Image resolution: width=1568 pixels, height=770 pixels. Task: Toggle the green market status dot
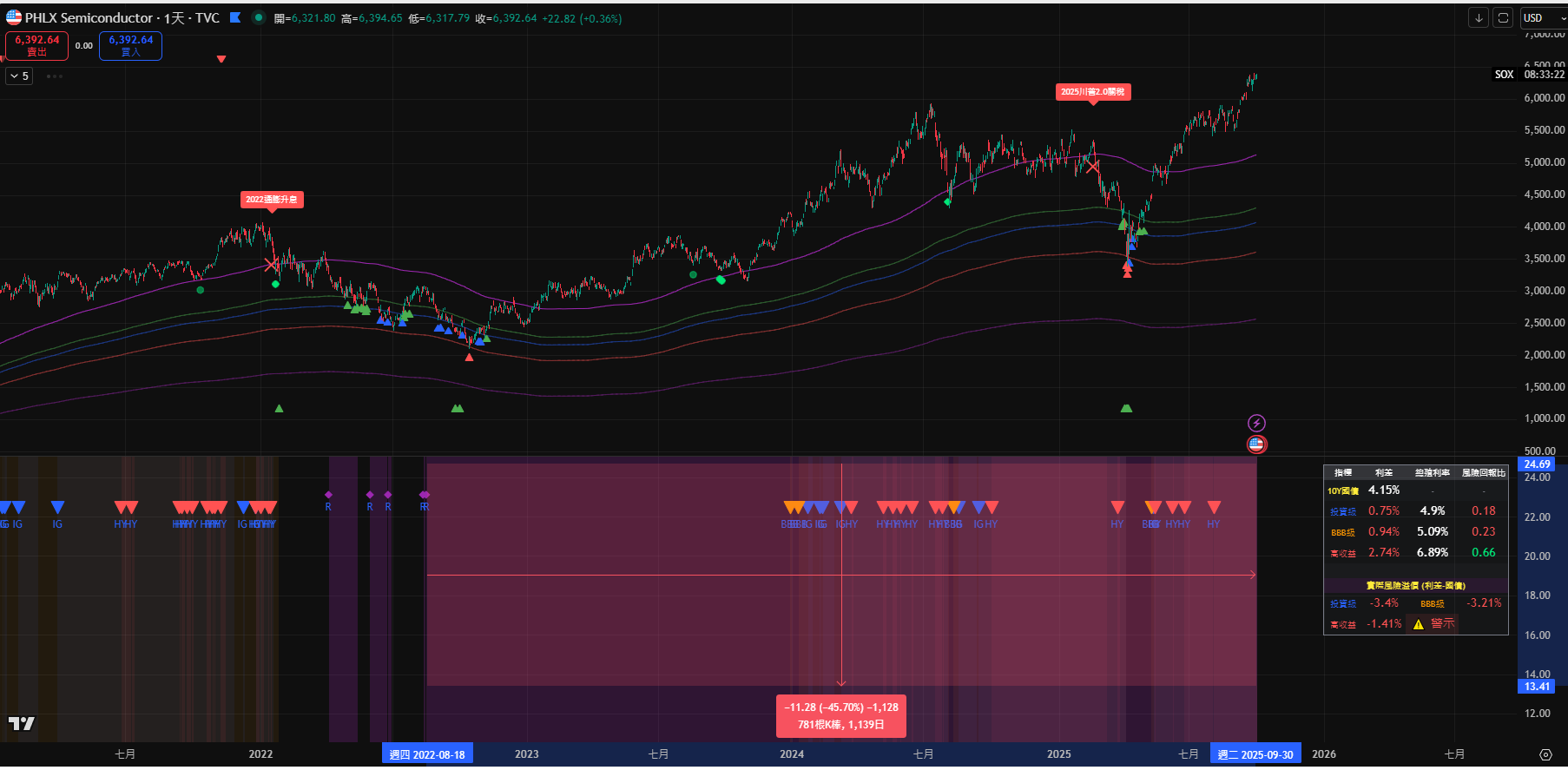[x=258, y=18]
